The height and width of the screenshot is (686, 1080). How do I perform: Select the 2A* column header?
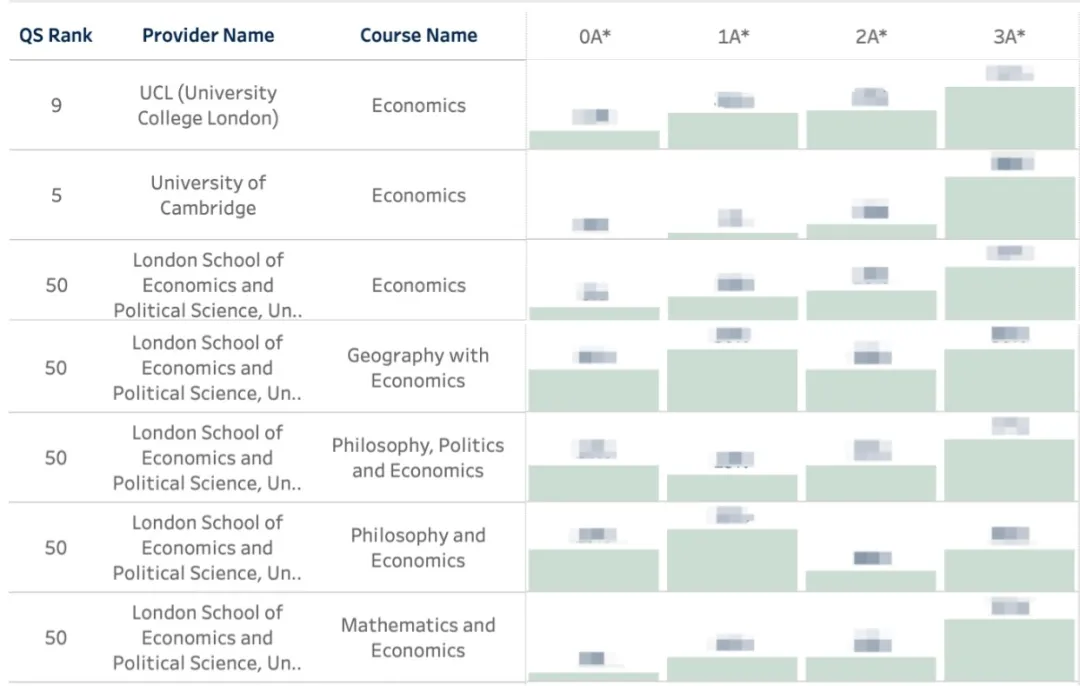click(871, 37)
